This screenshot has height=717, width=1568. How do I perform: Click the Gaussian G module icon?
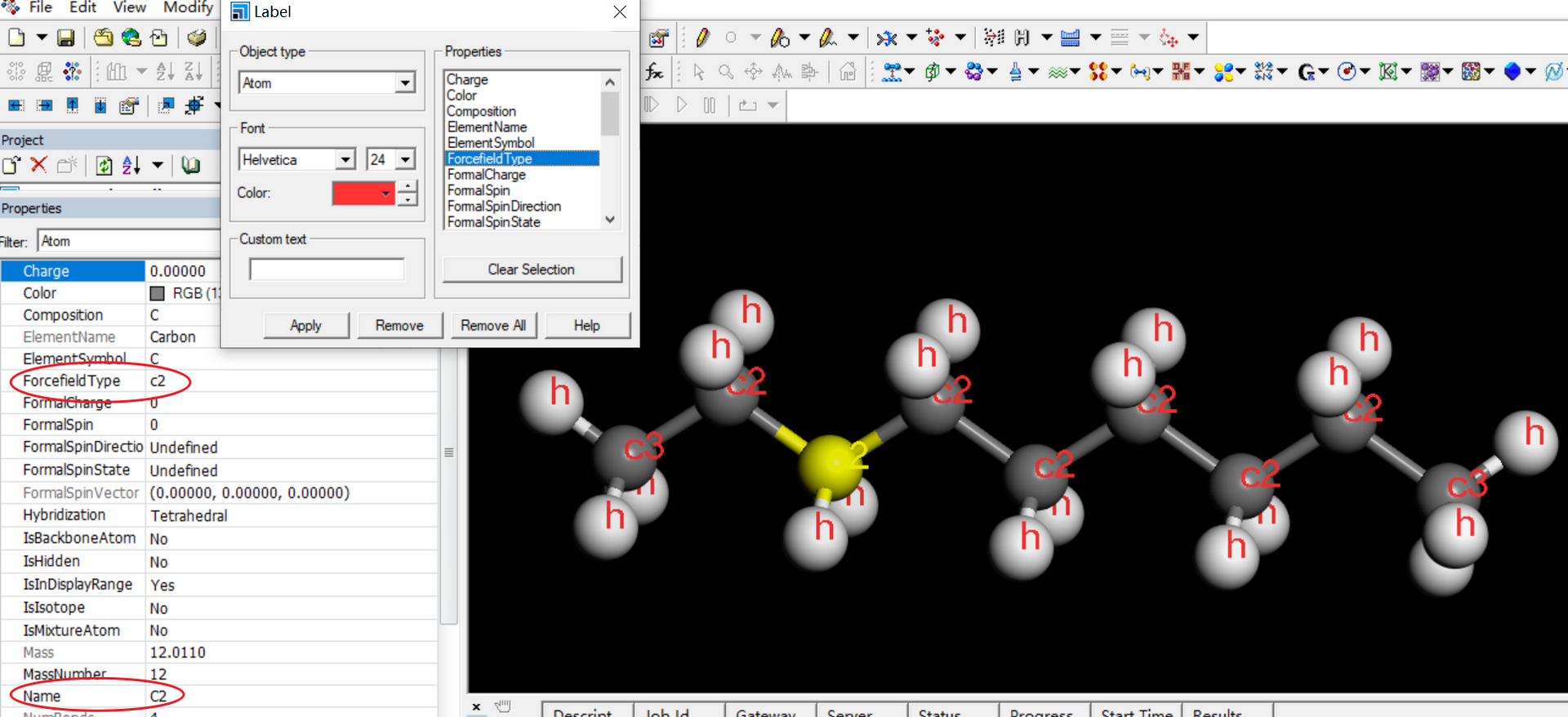point(1306,72)
